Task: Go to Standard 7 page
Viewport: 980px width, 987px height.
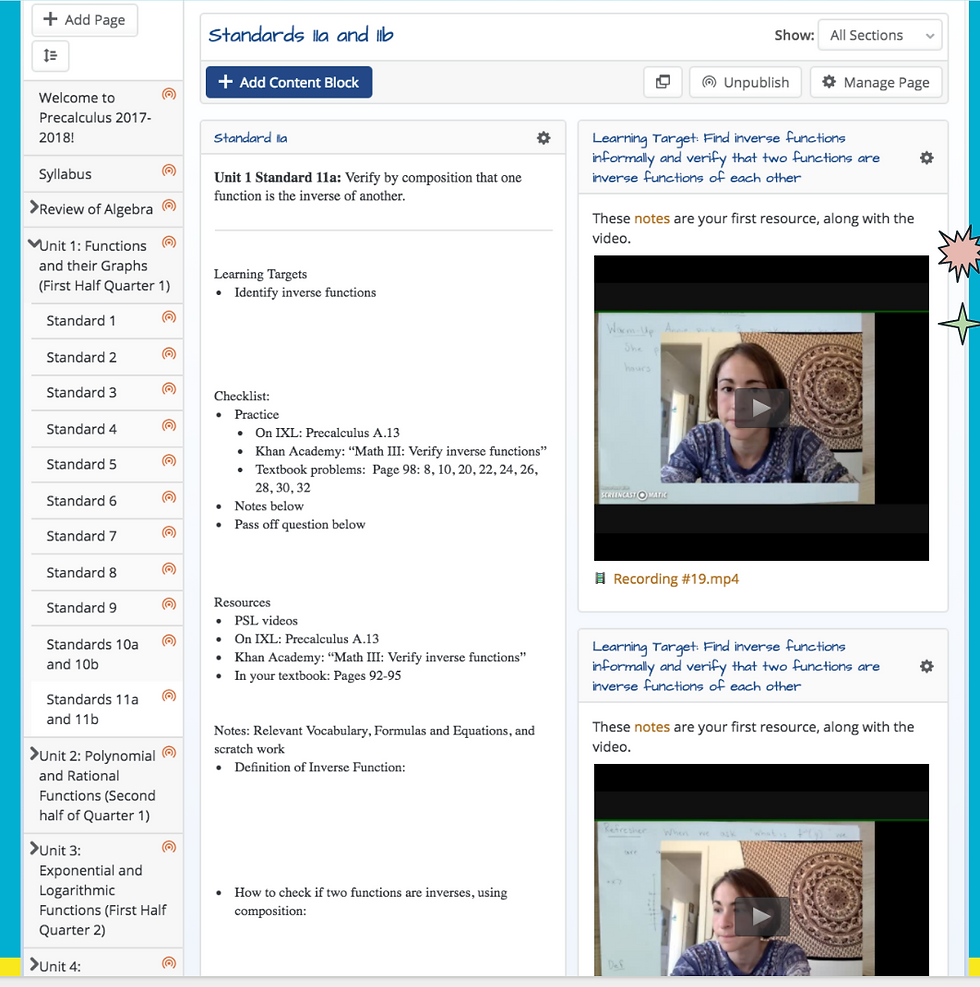Action: click(x=81, y=536)
